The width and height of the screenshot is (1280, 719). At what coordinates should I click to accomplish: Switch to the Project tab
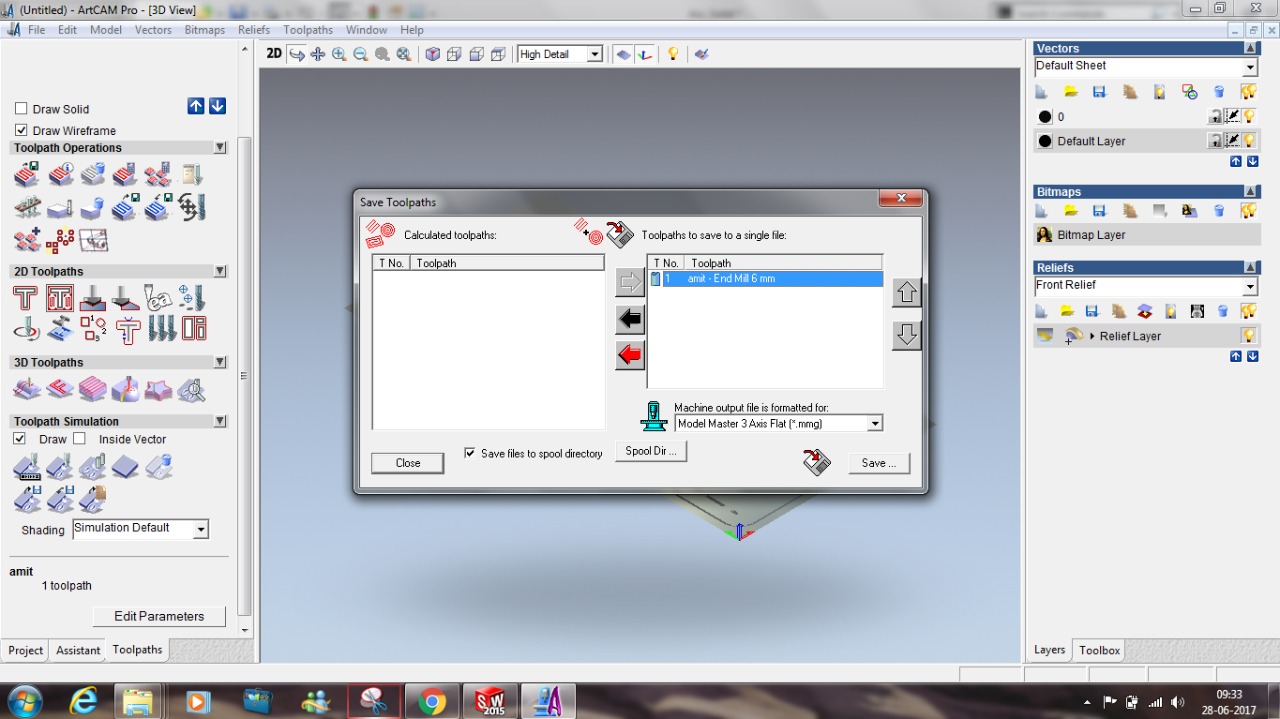25,650
